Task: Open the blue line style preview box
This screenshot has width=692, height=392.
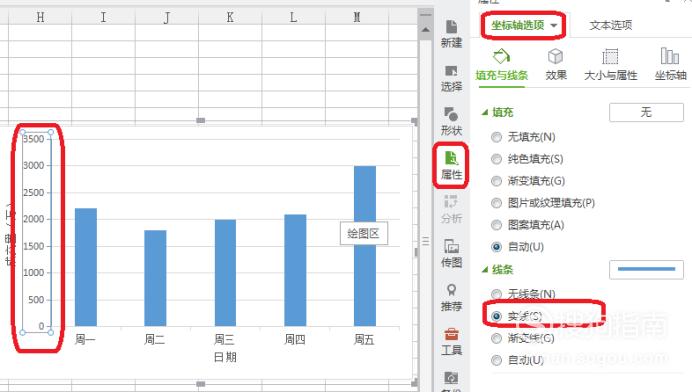Action: pos(646,269)
